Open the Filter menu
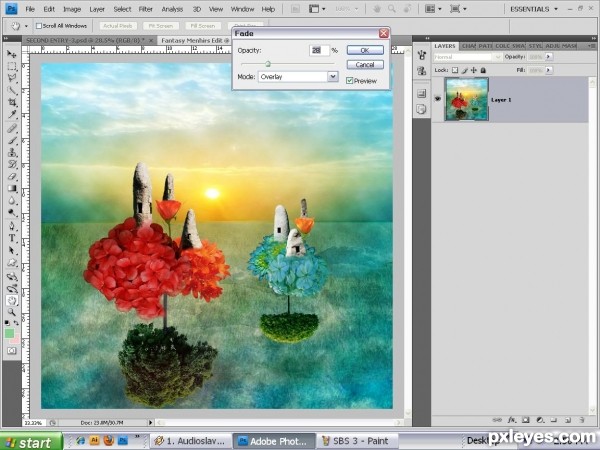The width and height of the screenshot is (600, 450). click(146, 9)
